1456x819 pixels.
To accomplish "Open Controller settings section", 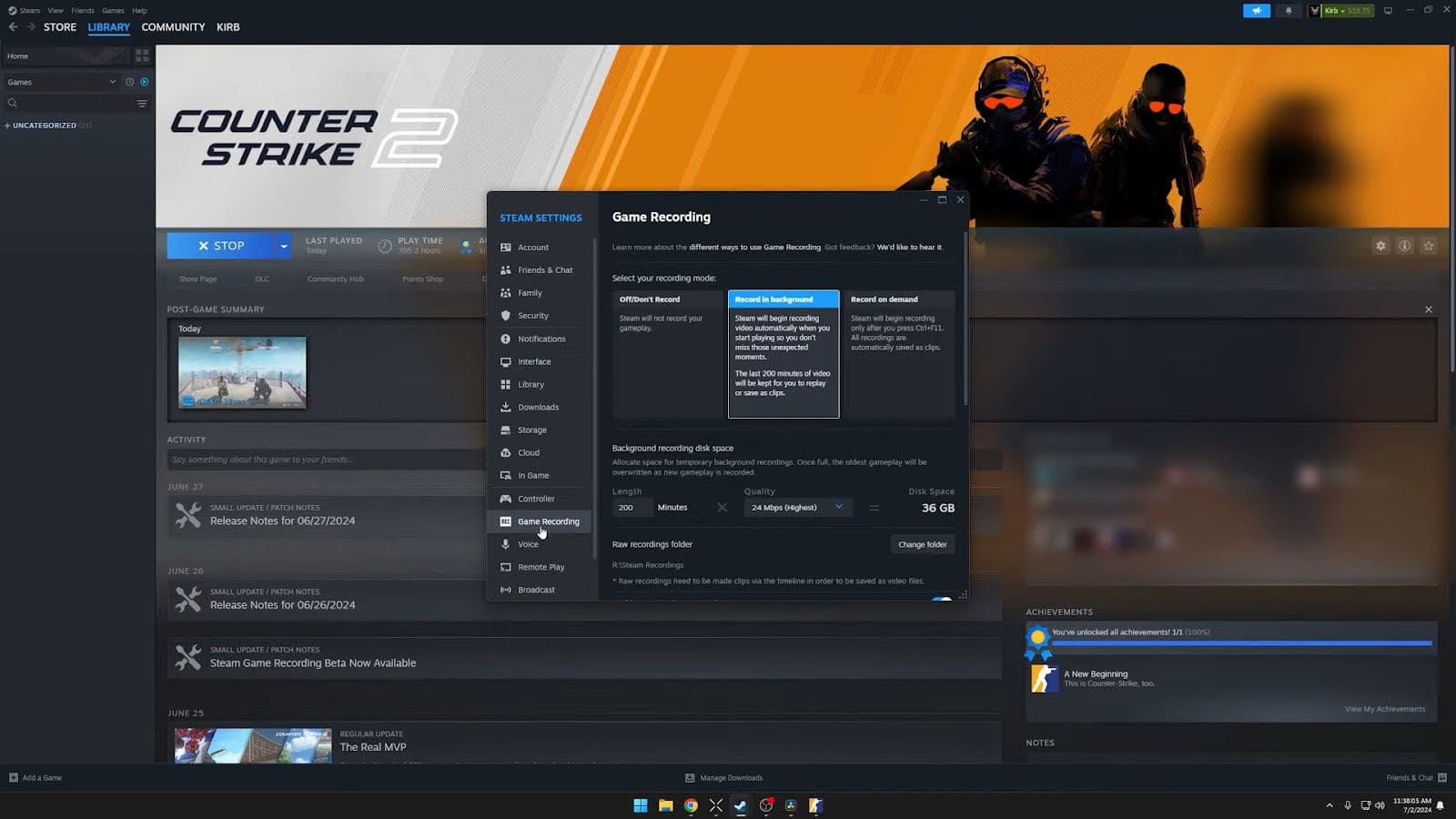I will coord(540,499).
